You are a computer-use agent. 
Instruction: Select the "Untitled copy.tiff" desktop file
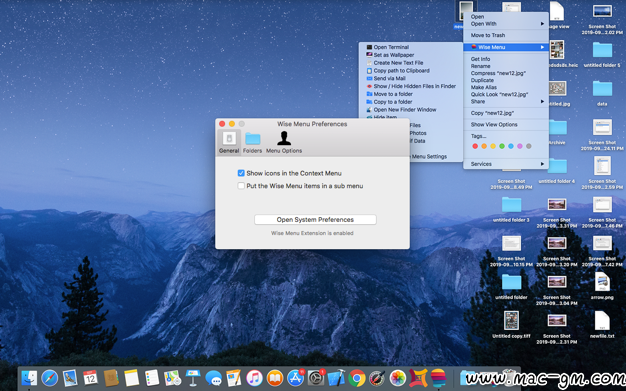(511, 325)
